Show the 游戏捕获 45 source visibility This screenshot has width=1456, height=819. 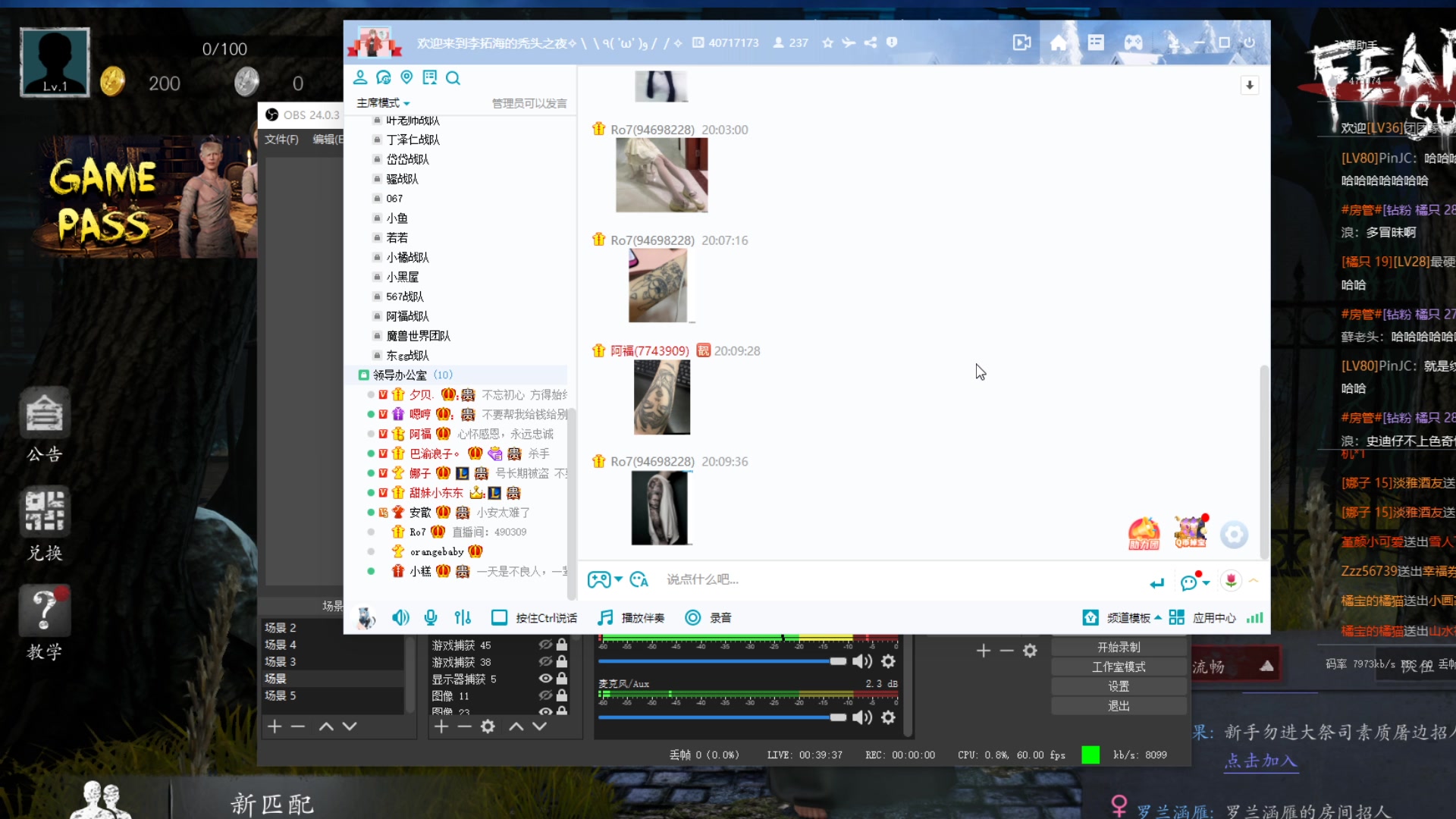(x=544, y=645)
